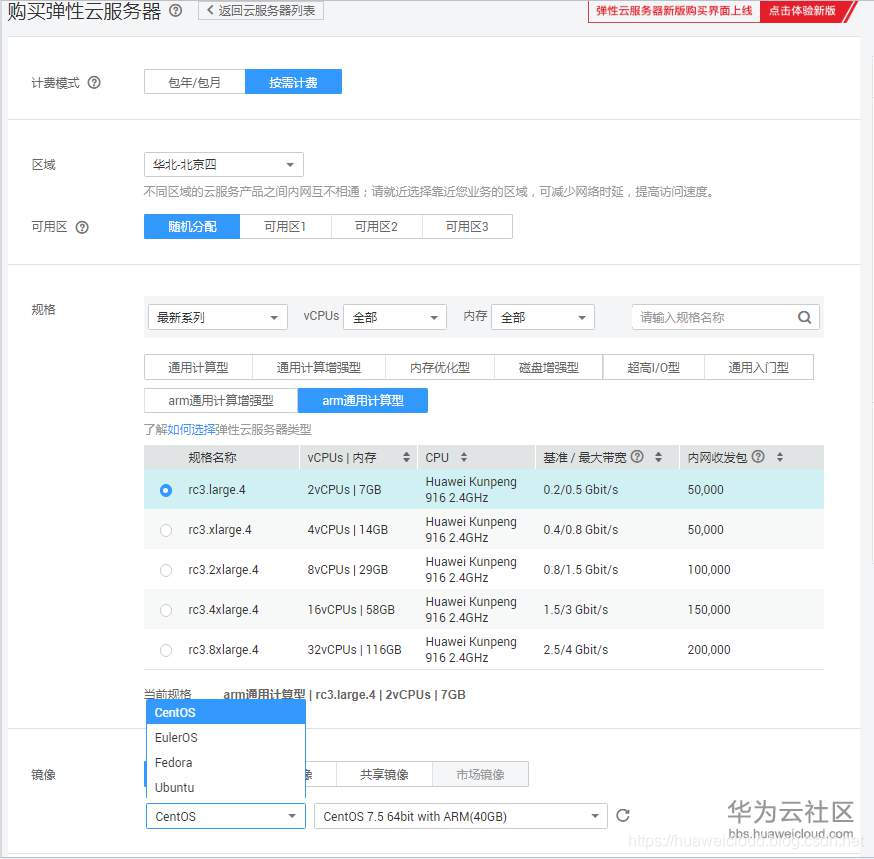Switch to 通用计算增强型 tab
Image resolution: width=874 pixels, height=859 pixels.
[x=319, y=367]
